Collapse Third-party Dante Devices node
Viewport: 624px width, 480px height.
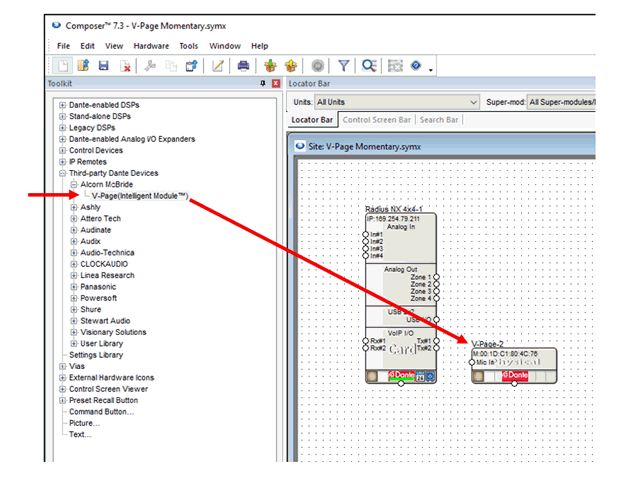pos(62,173)
